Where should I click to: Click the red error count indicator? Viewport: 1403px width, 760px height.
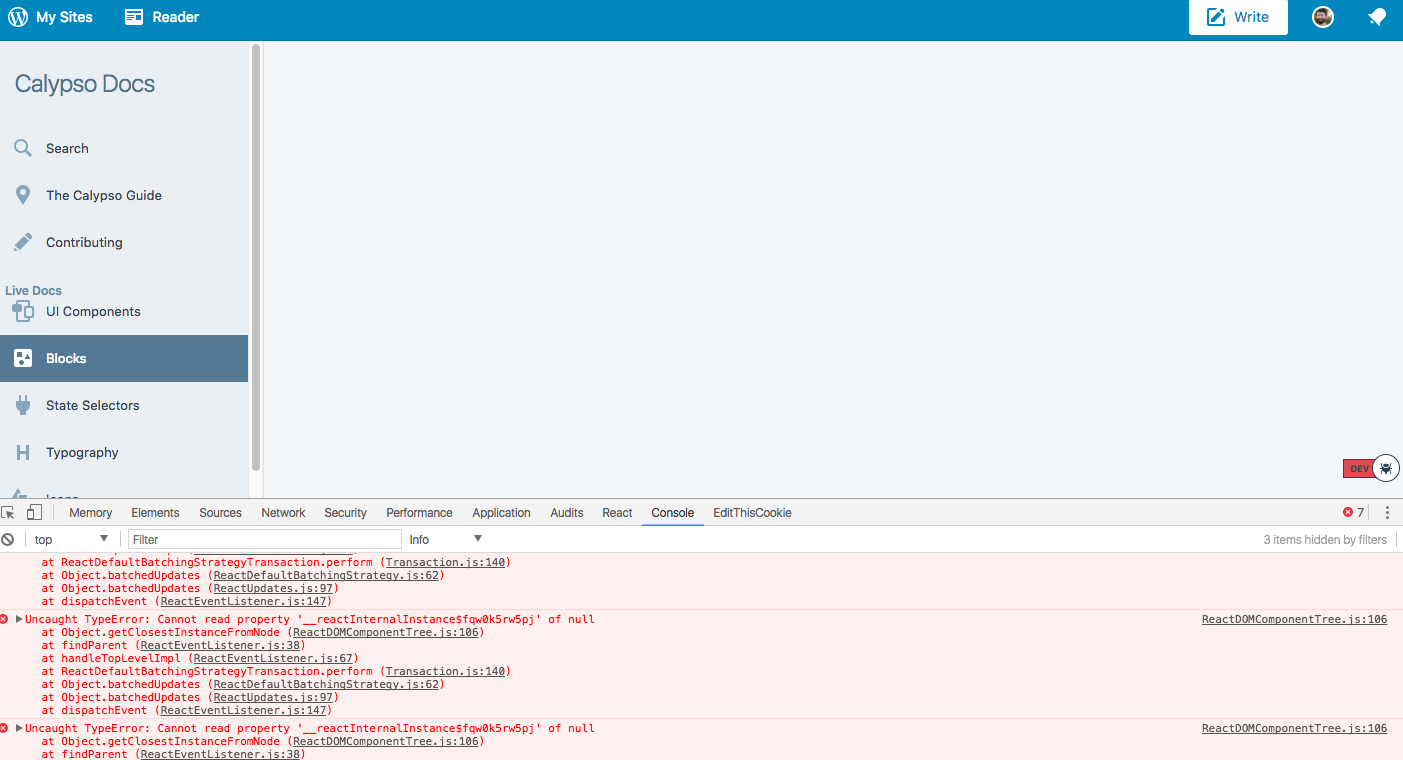1354,512
